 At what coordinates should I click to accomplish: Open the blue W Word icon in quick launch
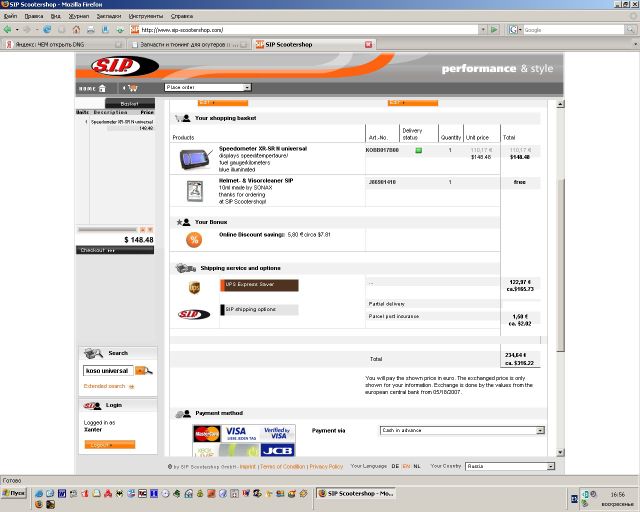[62, 493]
